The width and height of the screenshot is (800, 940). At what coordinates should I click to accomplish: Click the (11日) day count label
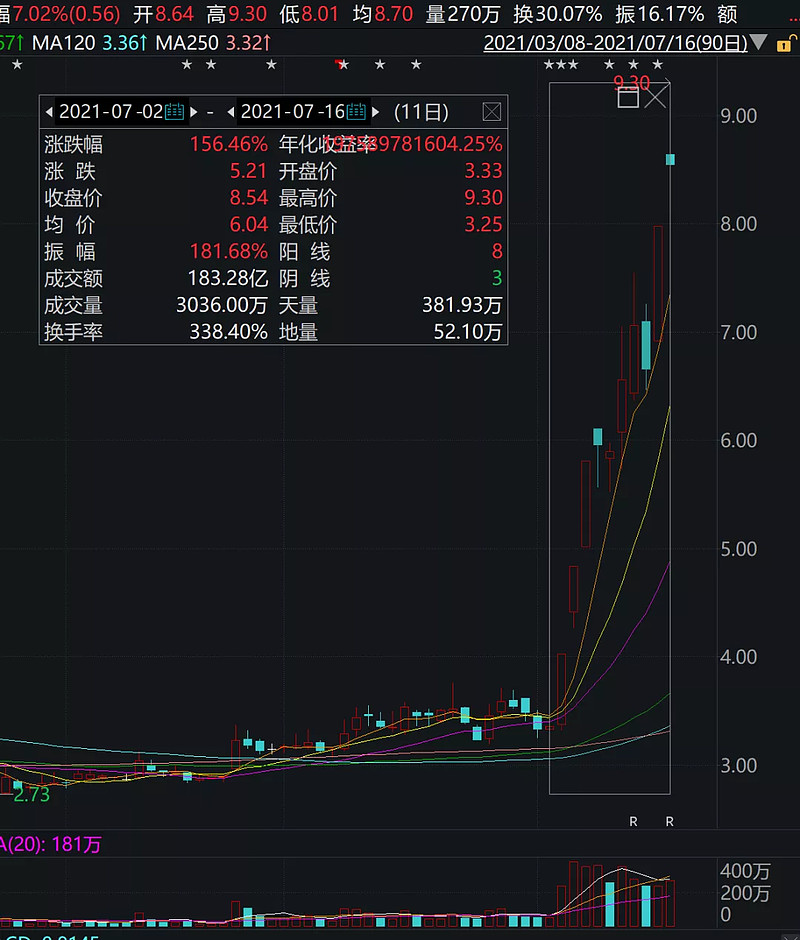pyautogui.click(x=421, y=112)
